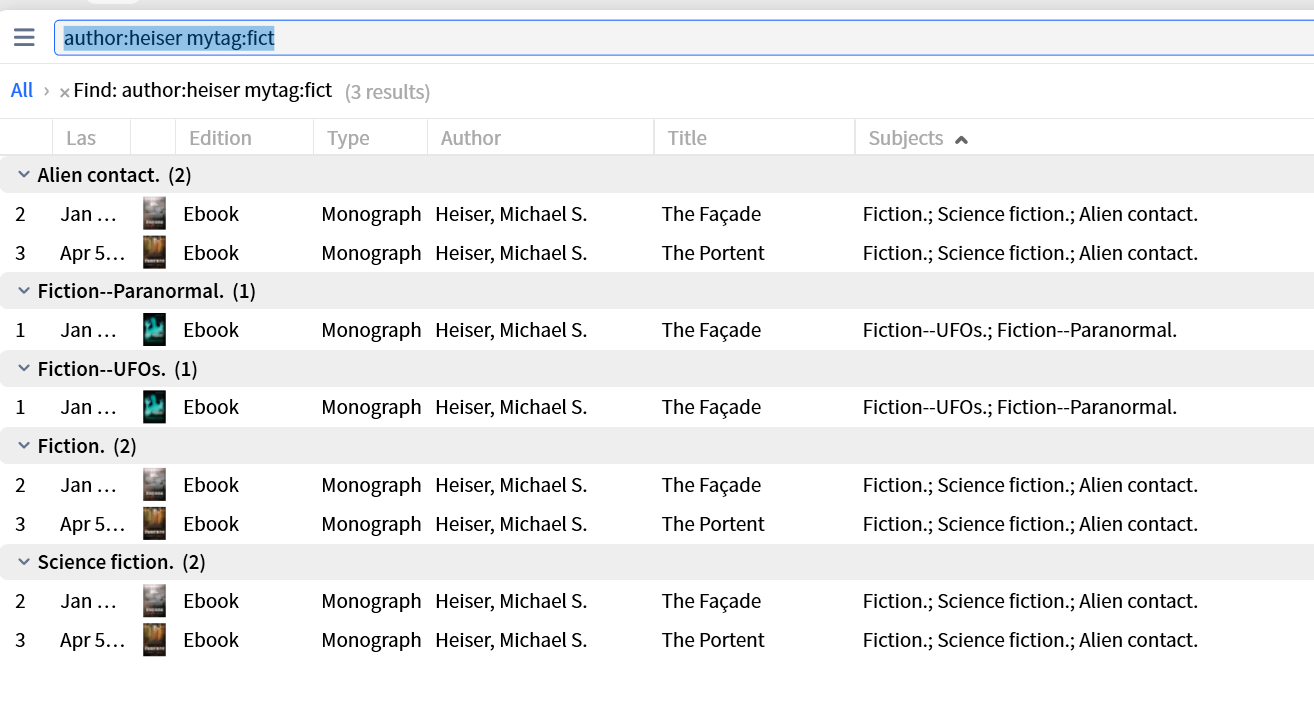Click Heiser, Michael S. in Fiction--Paranormal. row

click(x=511, y=330)
